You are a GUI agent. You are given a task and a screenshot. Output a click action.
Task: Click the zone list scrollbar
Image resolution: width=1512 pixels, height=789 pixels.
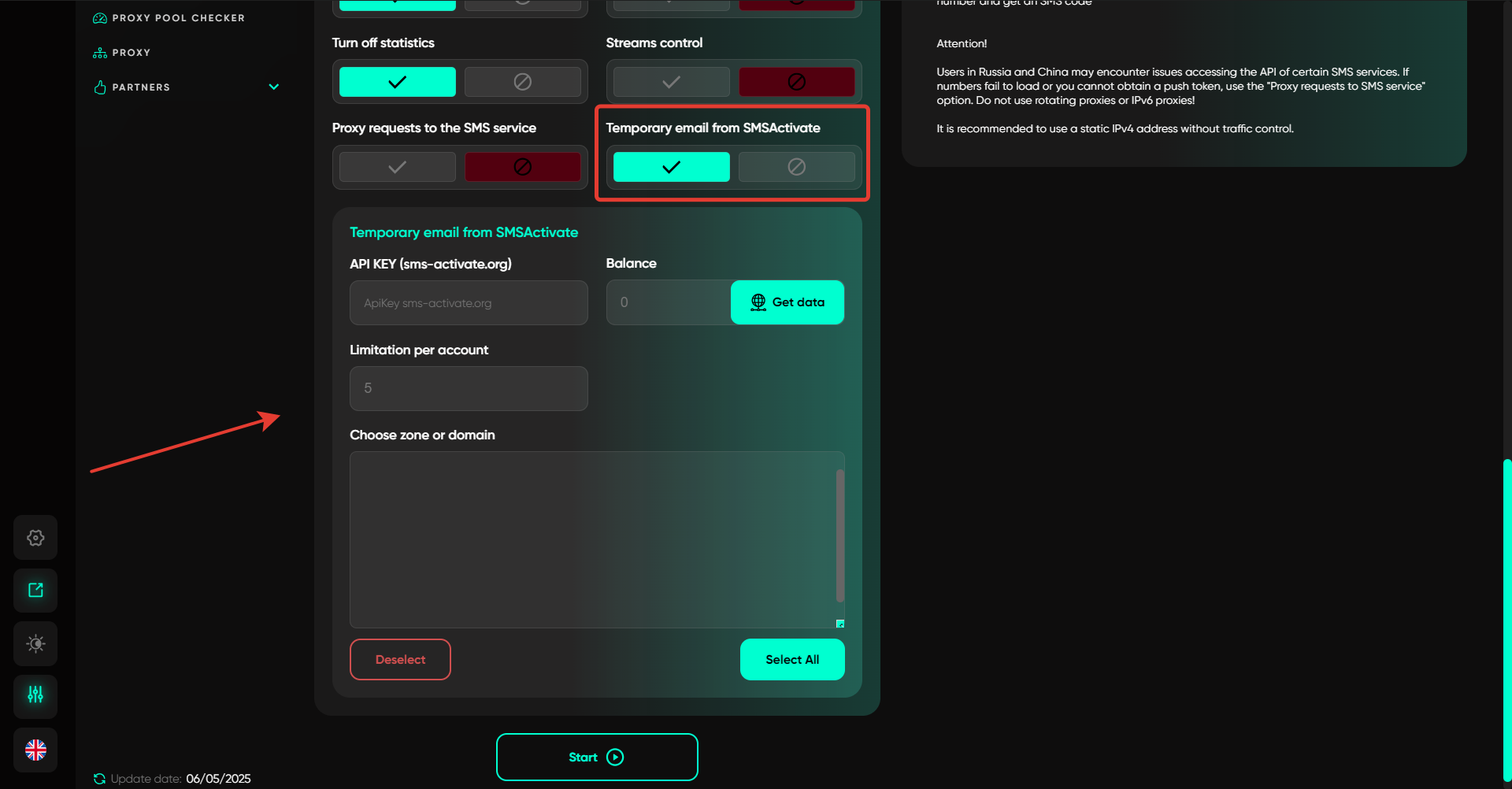tap(839, 535)
